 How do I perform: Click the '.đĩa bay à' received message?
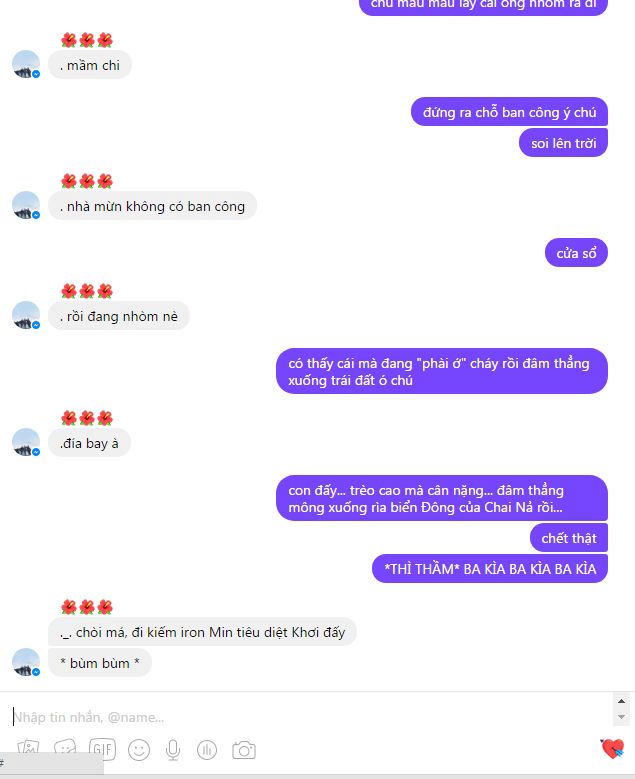pos(89,443)
